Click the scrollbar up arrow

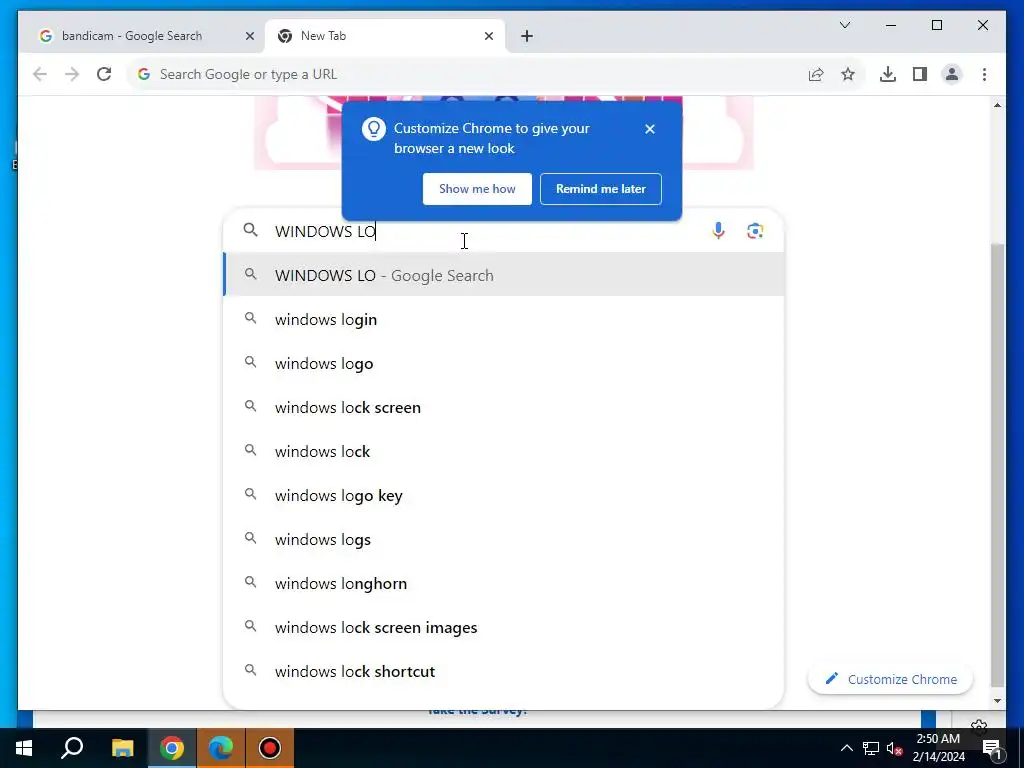[997, 104]
